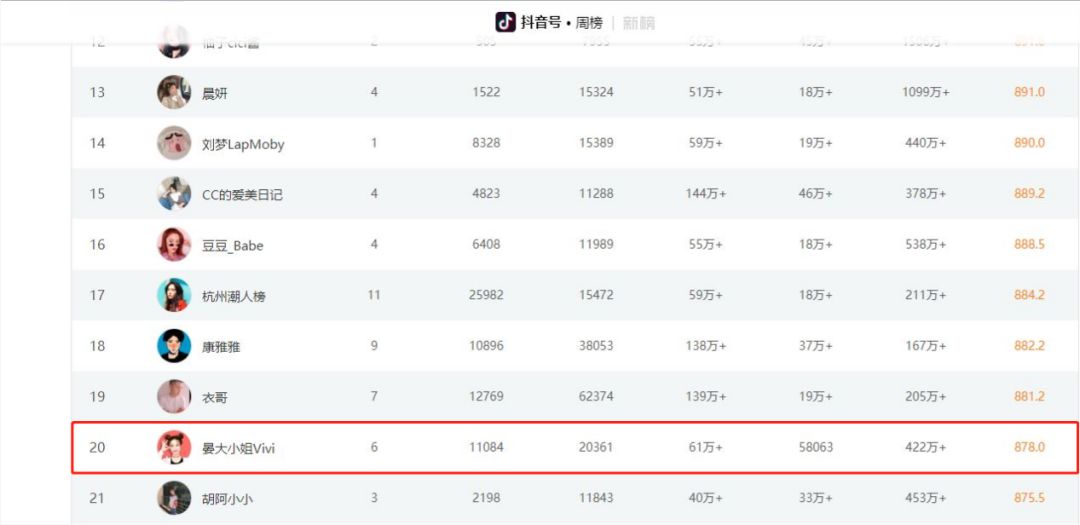
Task: Open the CC的爱美日记 name link
Action: click(242, 195)
